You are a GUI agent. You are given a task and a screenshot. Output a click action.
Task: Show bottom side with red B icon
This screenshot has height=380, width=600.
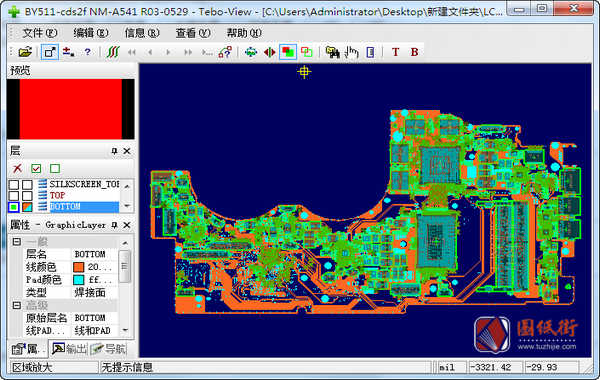click(x=414, y=52)
